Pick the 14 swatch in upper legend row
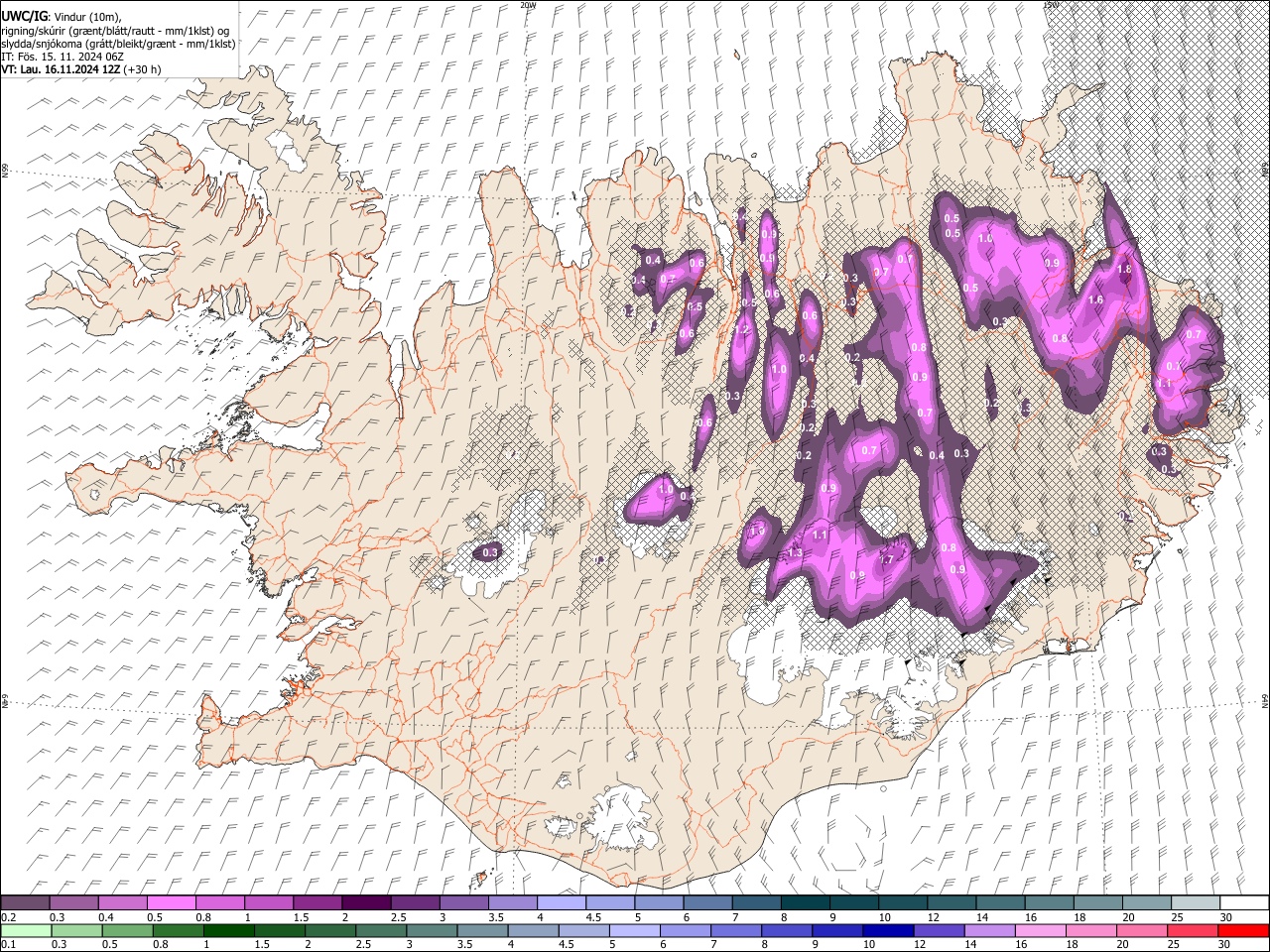This screenshot has height=952, width=1270. (x=1000, y=902)
